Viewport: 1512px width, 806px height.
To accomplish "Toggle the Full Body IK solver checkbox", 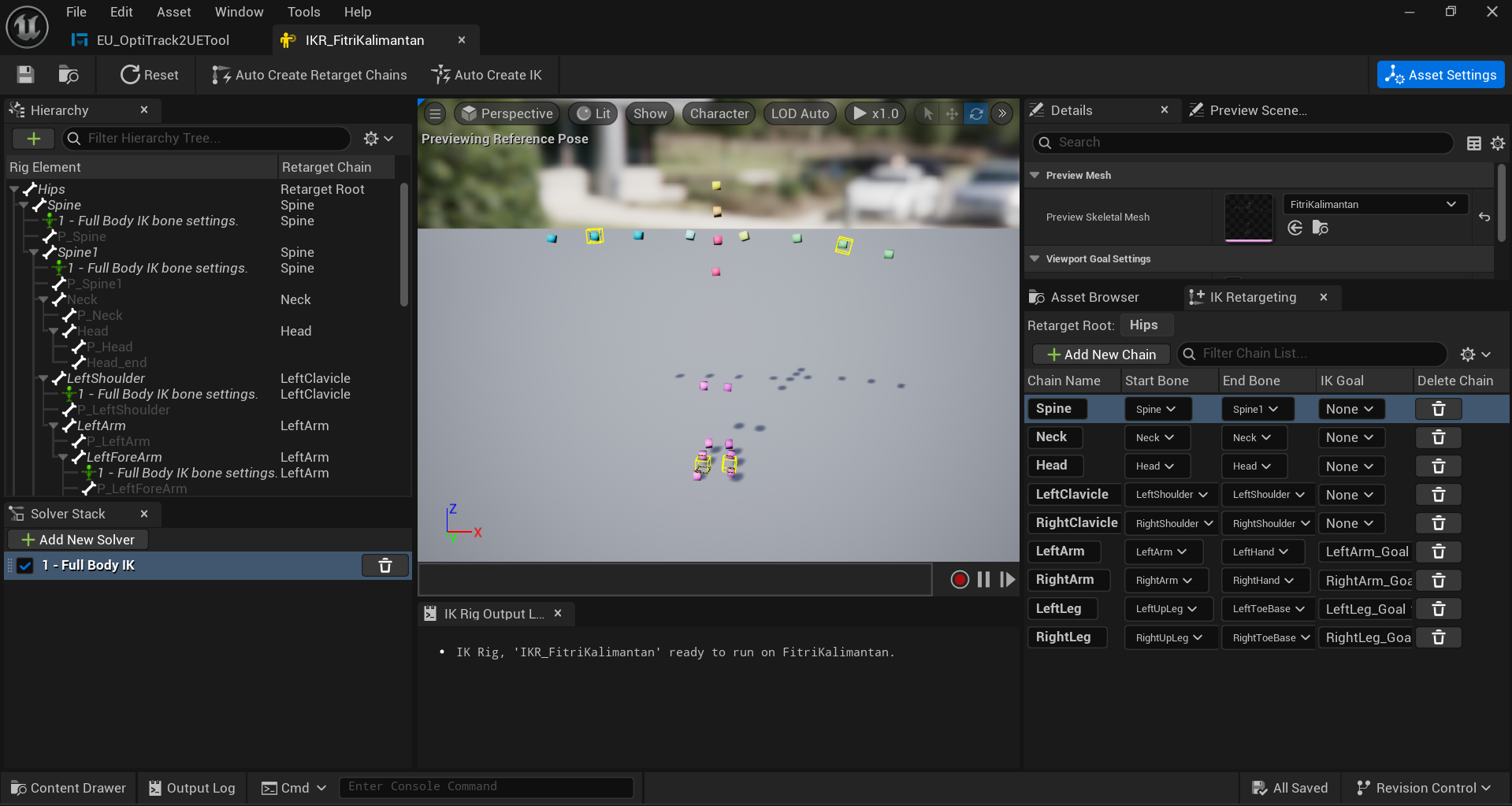I will 24,565.
